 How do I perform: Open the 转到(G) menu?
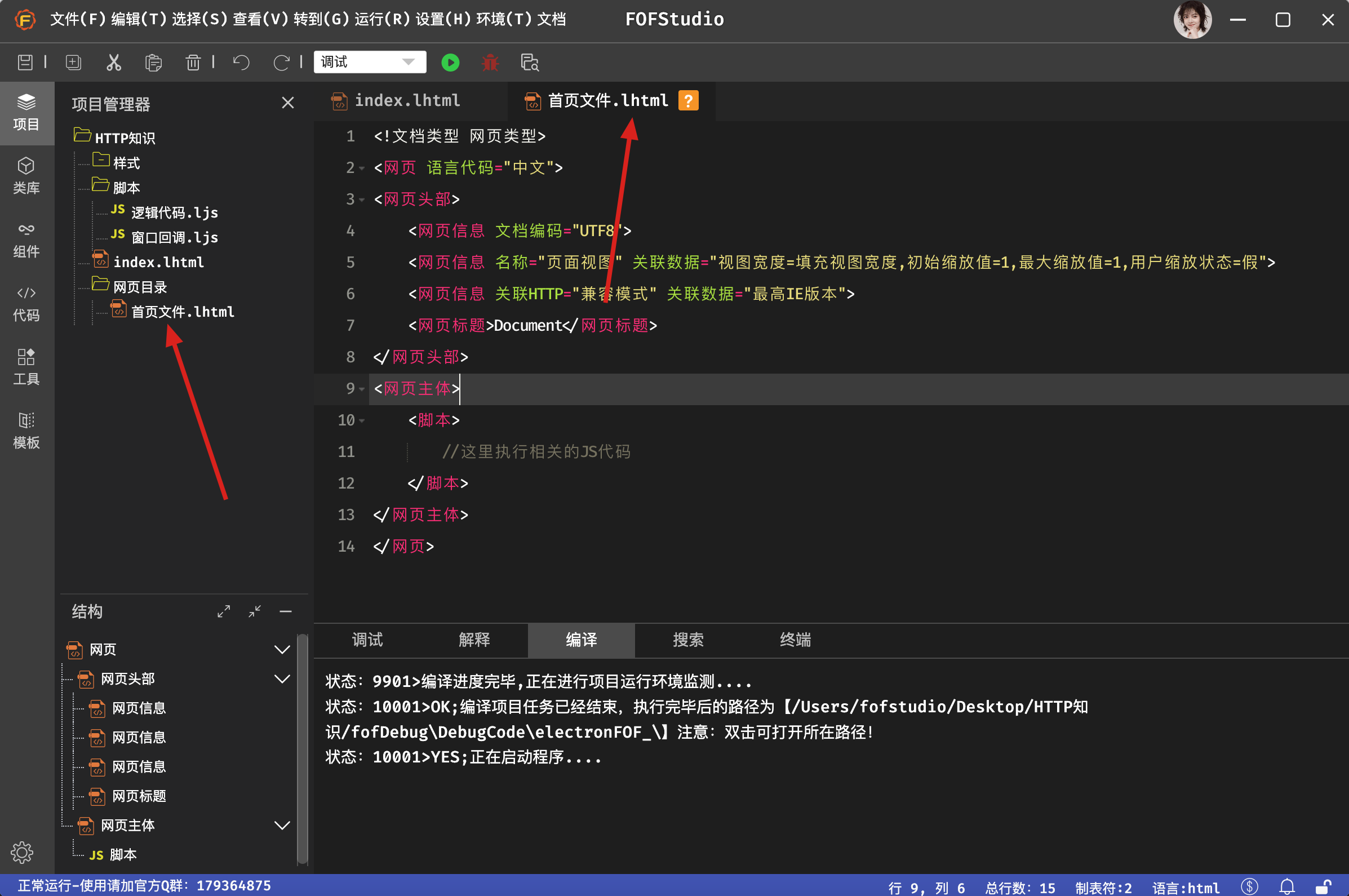coord(321,19)
